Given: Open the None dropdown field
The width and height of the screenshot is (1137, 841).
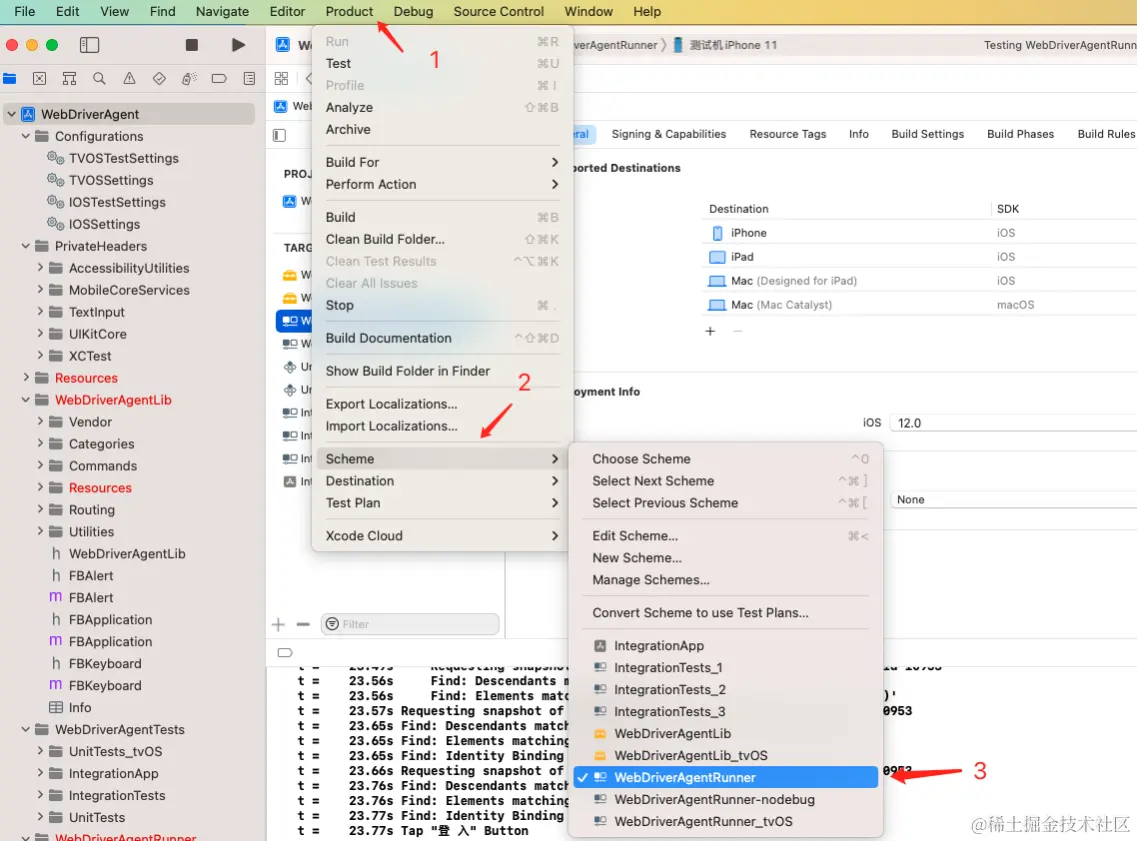Looking at the screenshot, I should point(1012,500).
